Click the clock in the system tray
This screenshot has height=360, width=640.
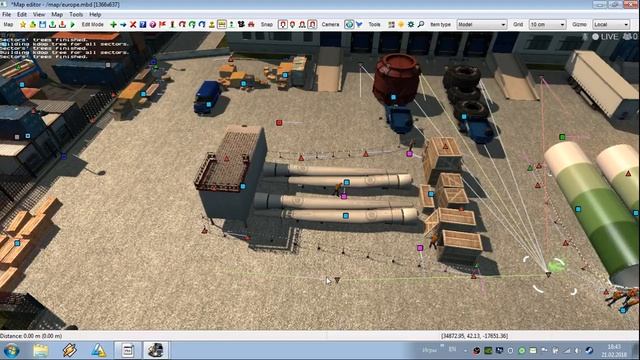(x=614, y=350)
